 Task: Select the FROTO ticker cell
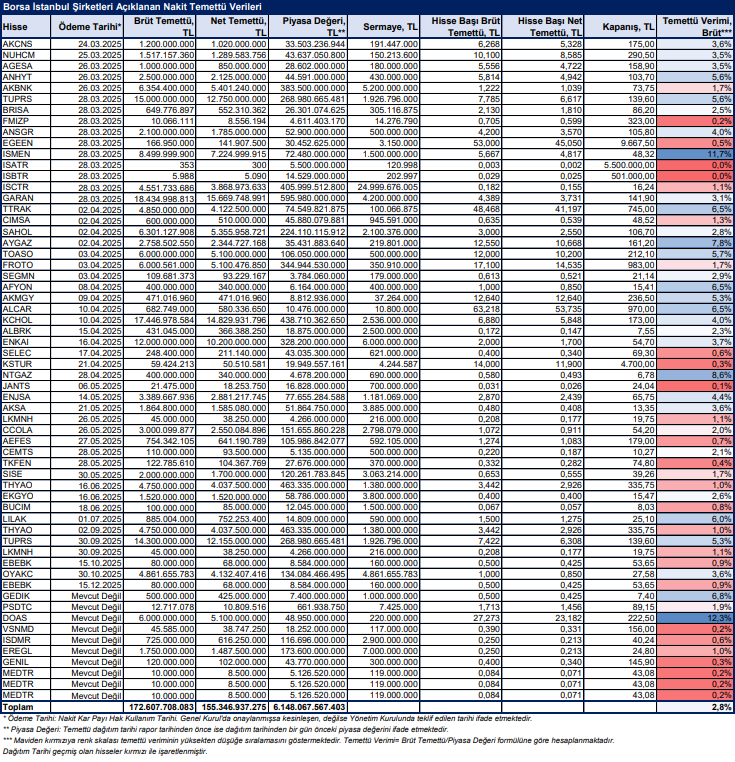[26, 265]
